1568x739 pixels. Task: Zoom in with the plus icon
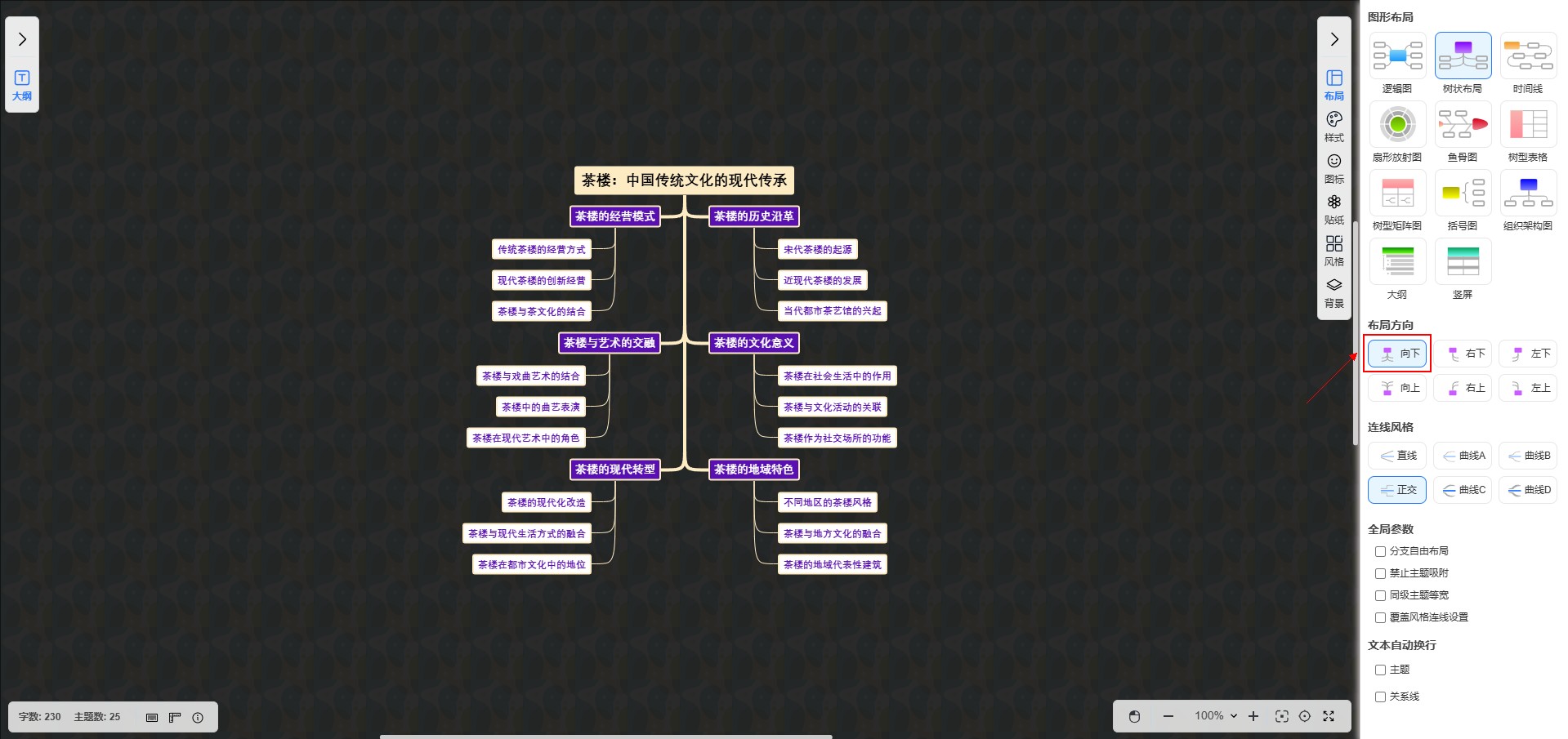[1253, 716]
